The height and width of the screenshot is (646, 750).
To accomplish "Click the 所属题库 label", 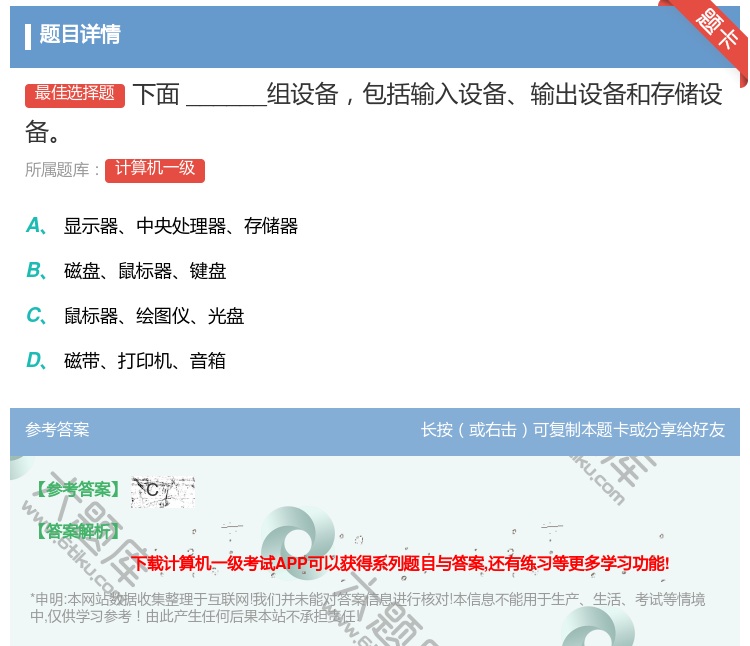I will (x=62, y=170).
